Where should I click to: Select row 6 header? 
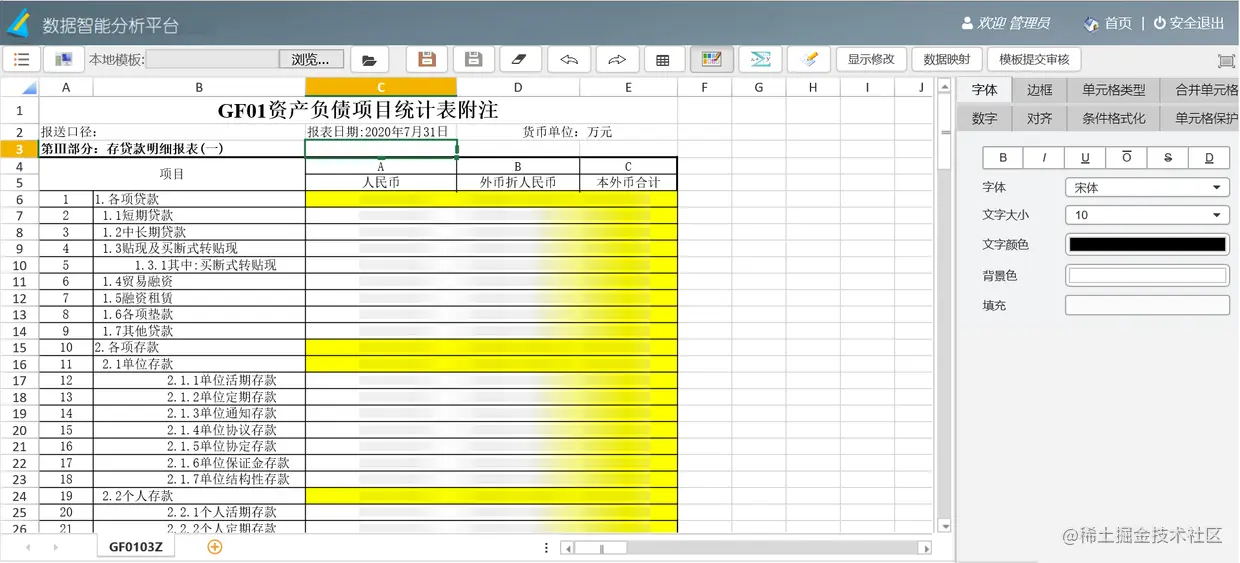(x=19, y=199)
